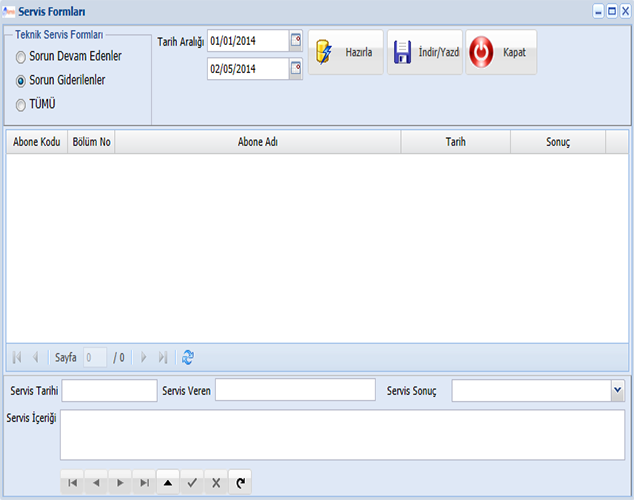The width and height of the screenshot is (634, 500).
Task: Click into the 02/05/2014 end date field
Action: point(248,69)
